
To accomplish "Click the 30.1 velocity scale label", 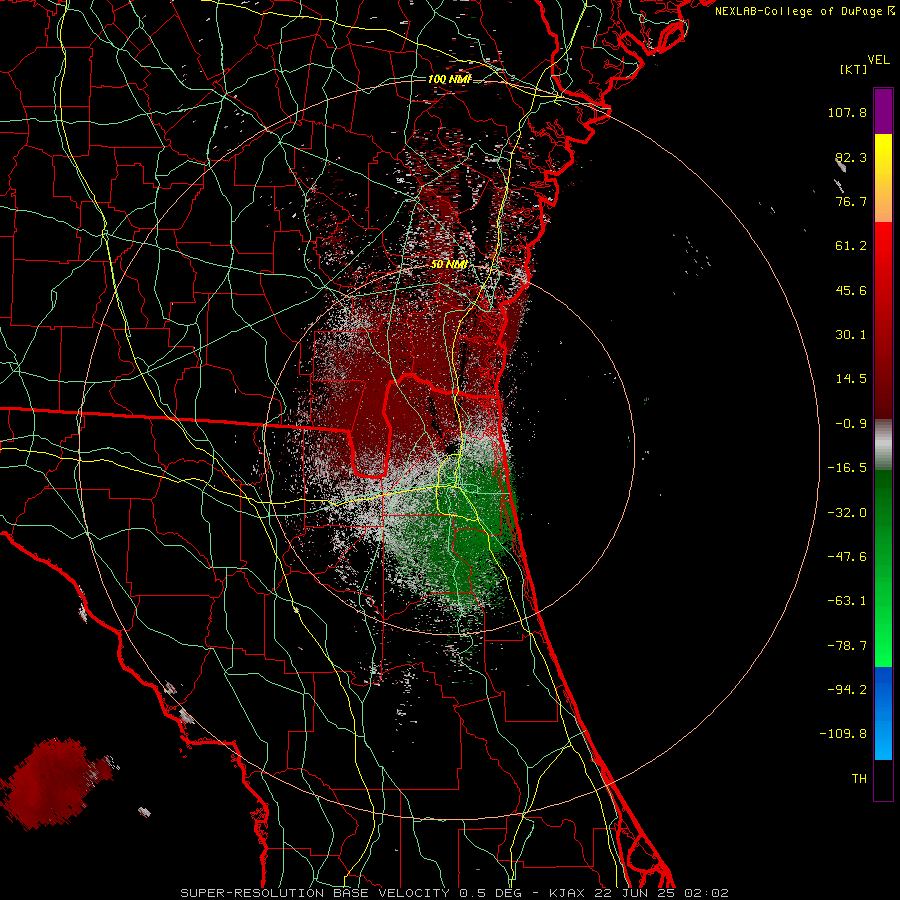I will coord(851,335).
